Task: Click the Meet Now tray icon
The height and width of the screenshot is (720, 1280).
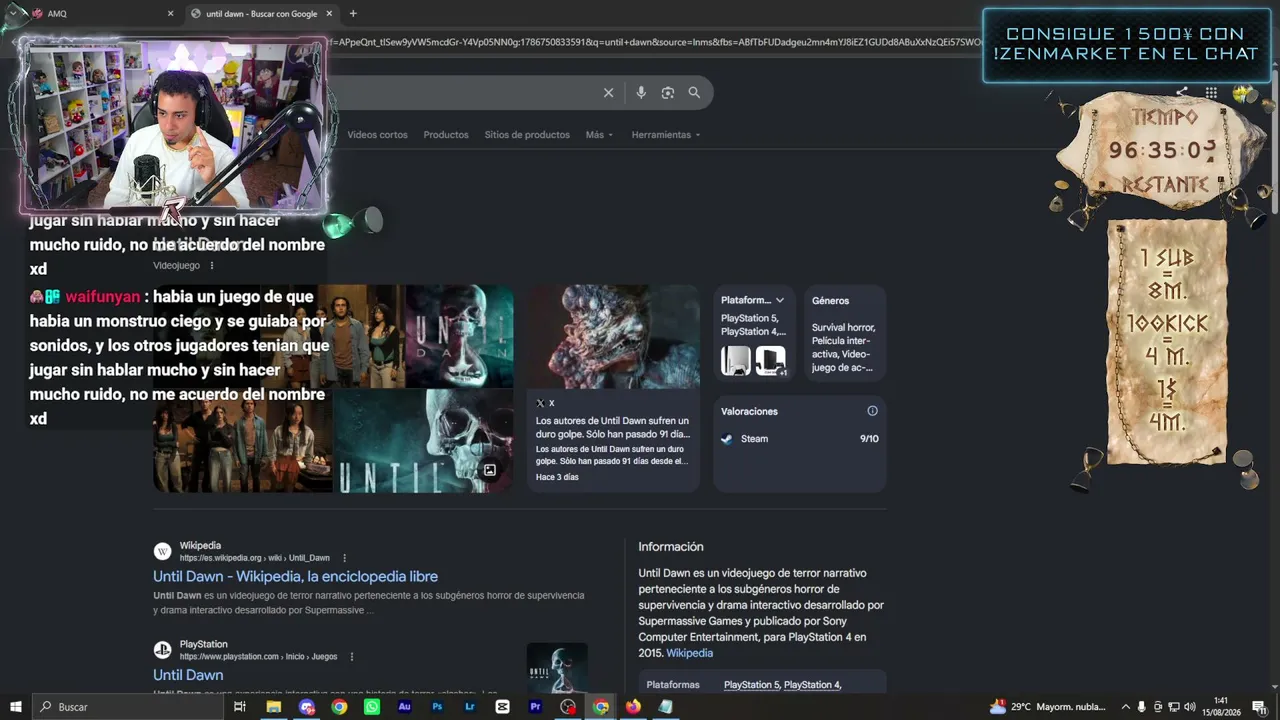Action: (x=1159, y=707)
